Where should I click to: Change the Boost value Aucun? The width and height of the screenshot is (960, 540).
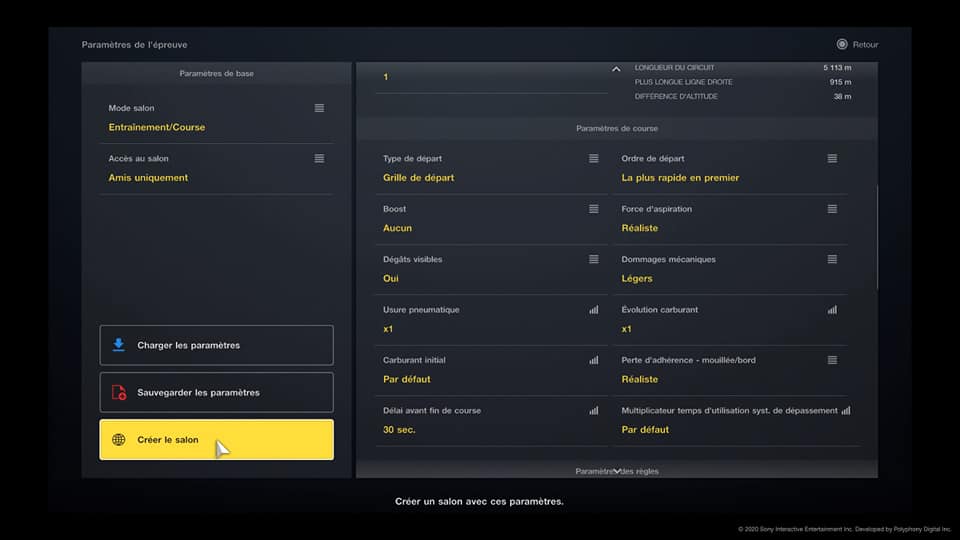click(397, 228)
